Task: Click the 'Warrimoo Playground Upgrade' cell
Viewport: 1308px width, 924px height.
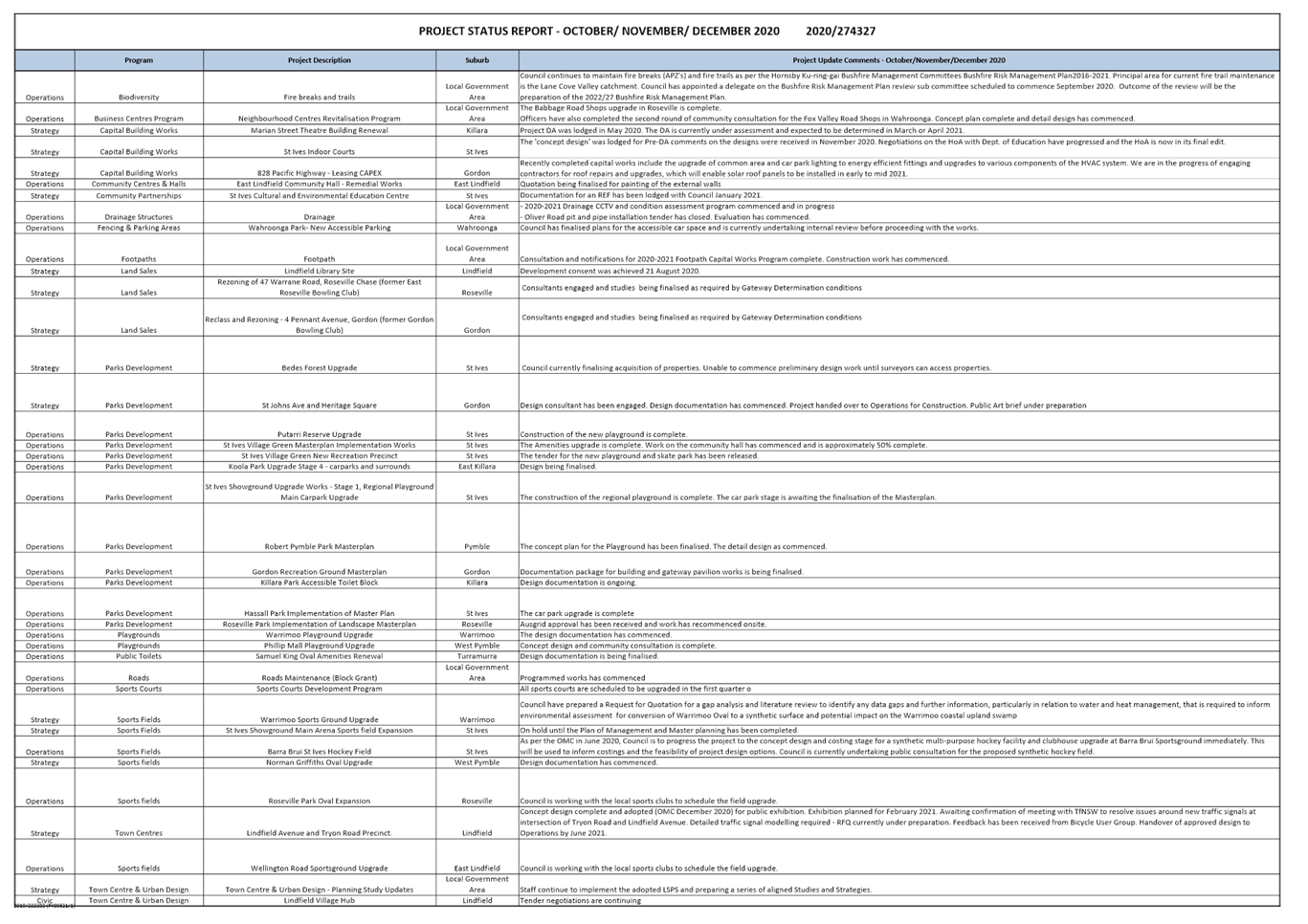Action: (x=320, y=635)
